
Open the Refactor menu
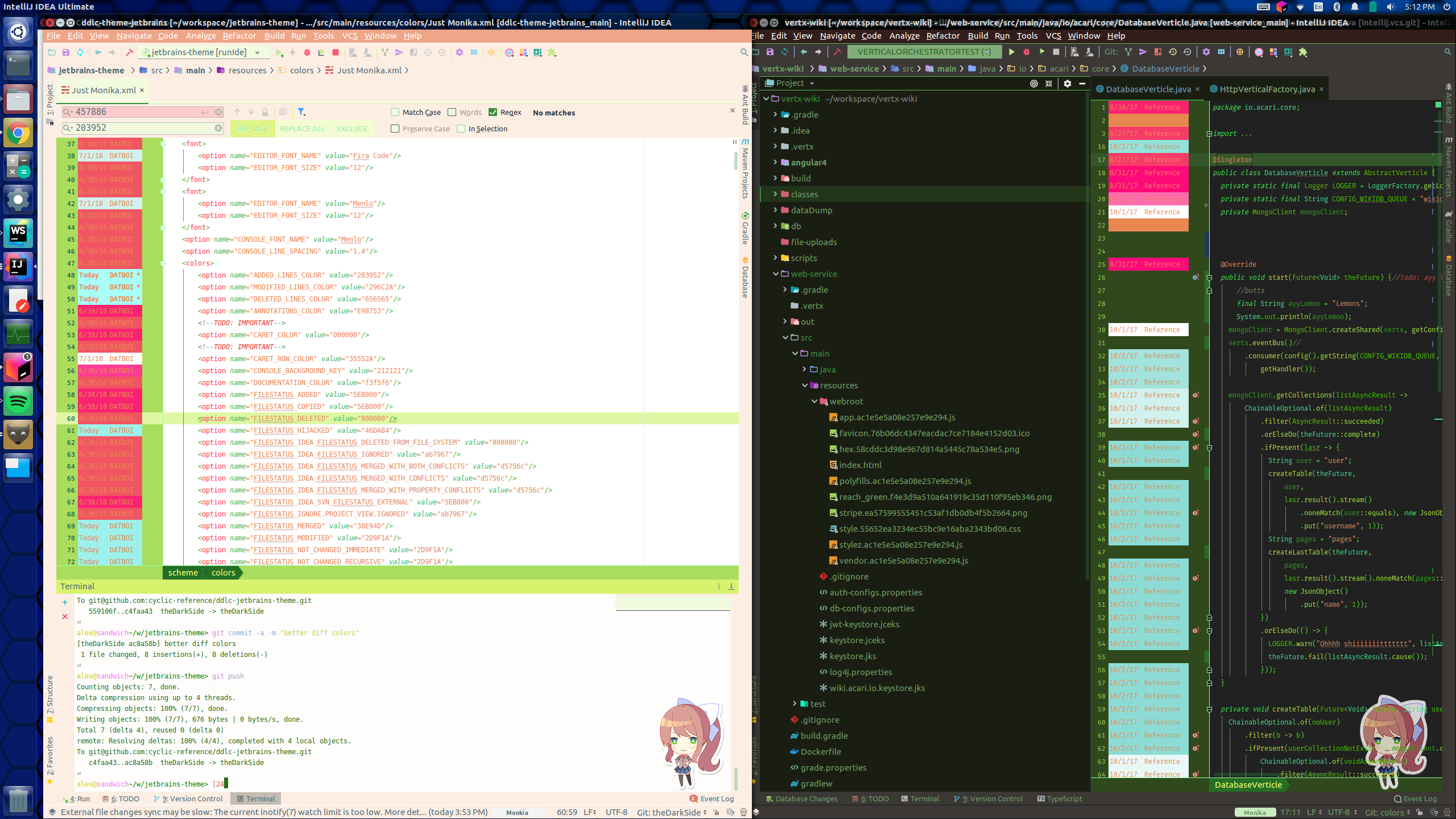(x=239, y=36)
